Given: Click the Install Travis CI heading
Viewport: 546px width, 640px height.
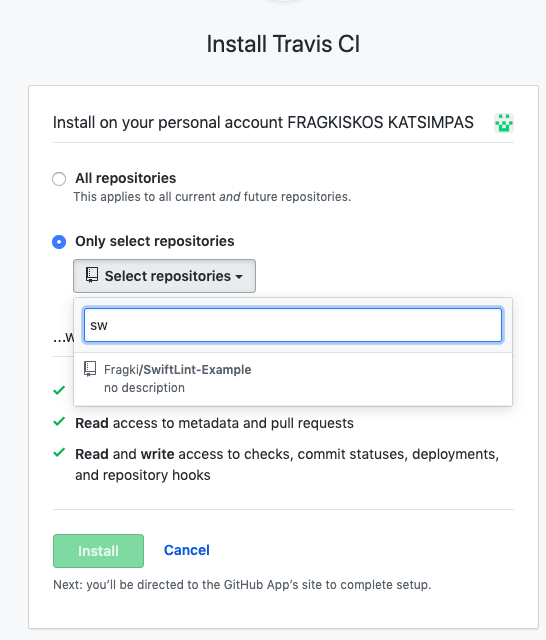Looking at the screenshot, I should [283, 44].
